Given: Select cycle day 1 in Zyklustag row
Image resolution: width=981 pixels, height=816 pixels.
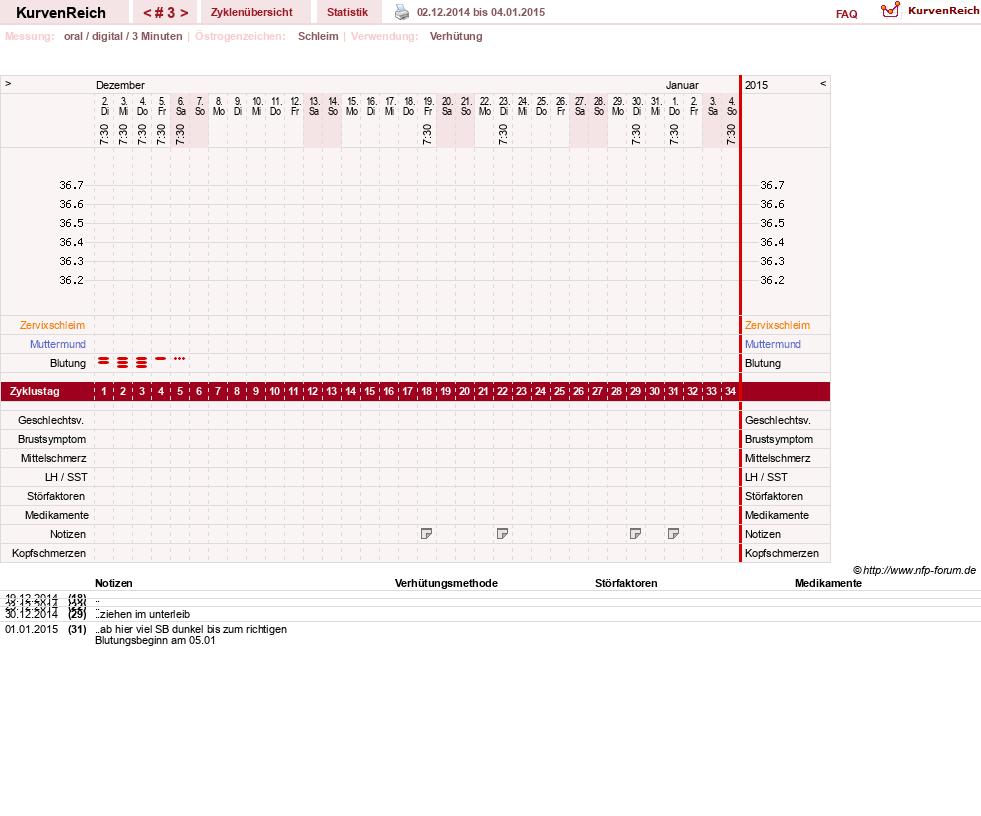Looking at the screenshot, I should click(104, 391).
